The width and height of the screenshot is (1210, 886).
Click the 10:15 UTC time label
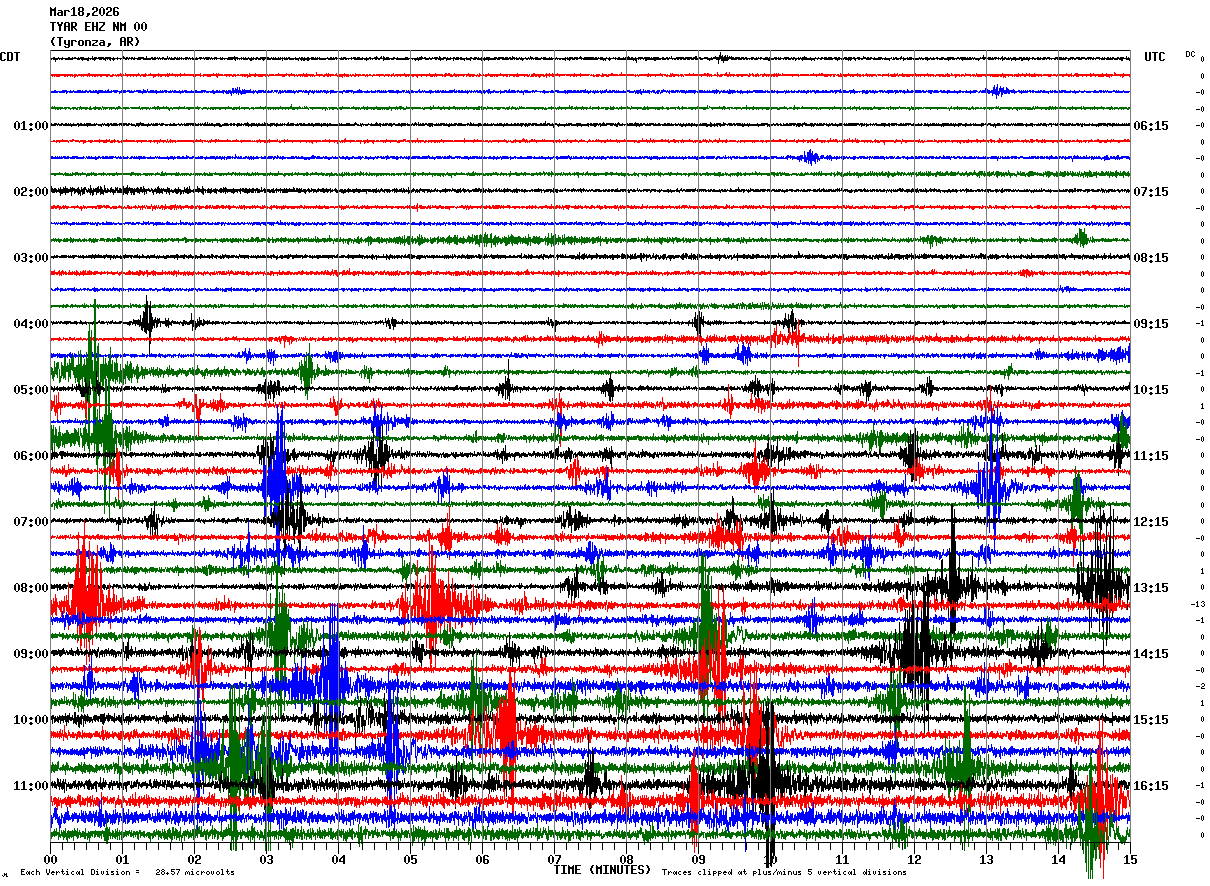click(x=1151, y=390)
